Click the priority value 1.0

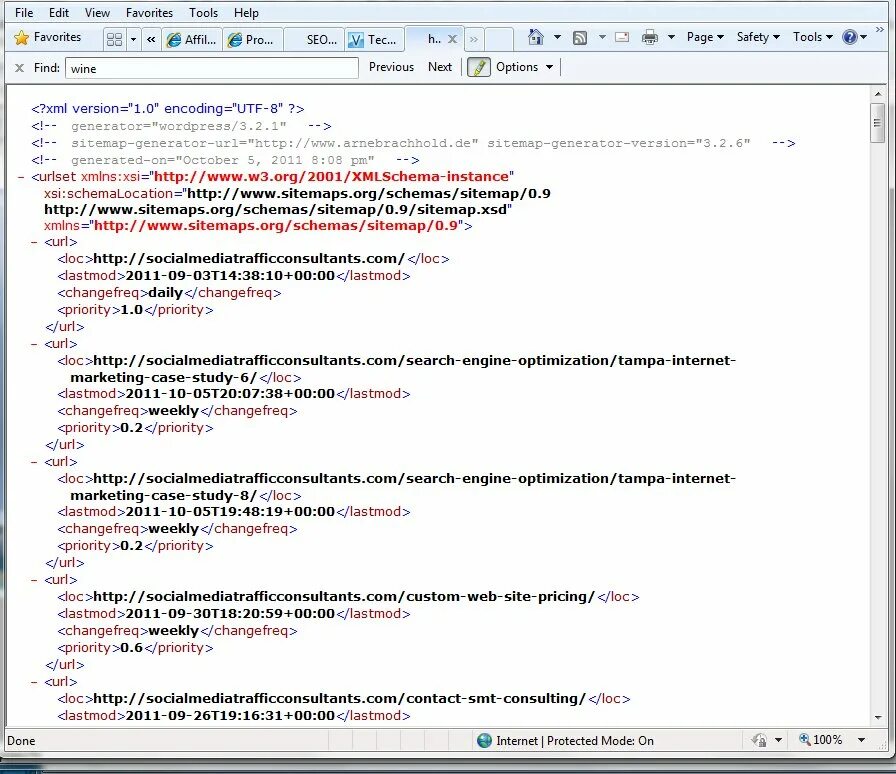131,310
